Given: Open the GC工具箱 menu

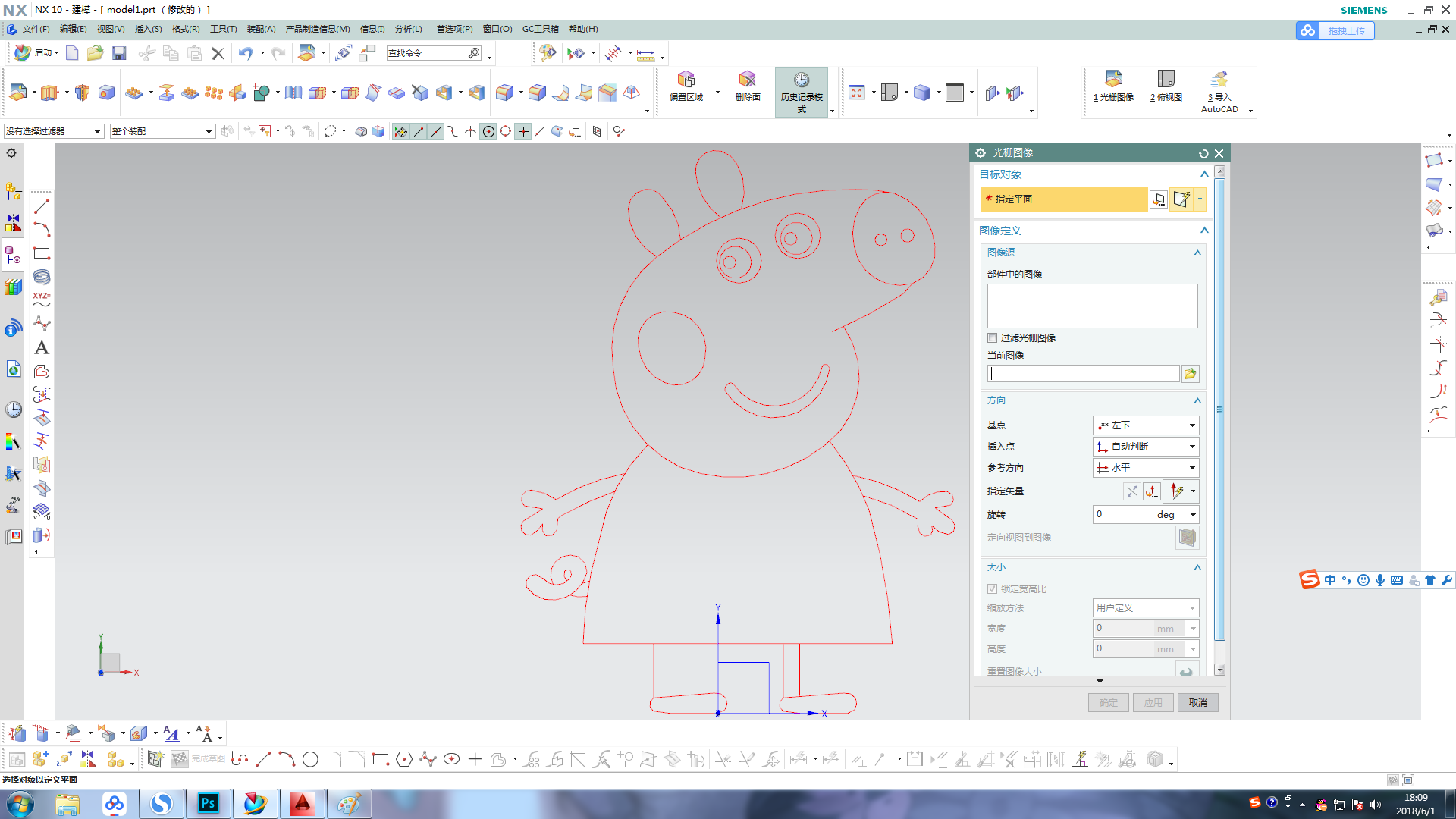Looking at the screenshot, I should tap(540, 29).
